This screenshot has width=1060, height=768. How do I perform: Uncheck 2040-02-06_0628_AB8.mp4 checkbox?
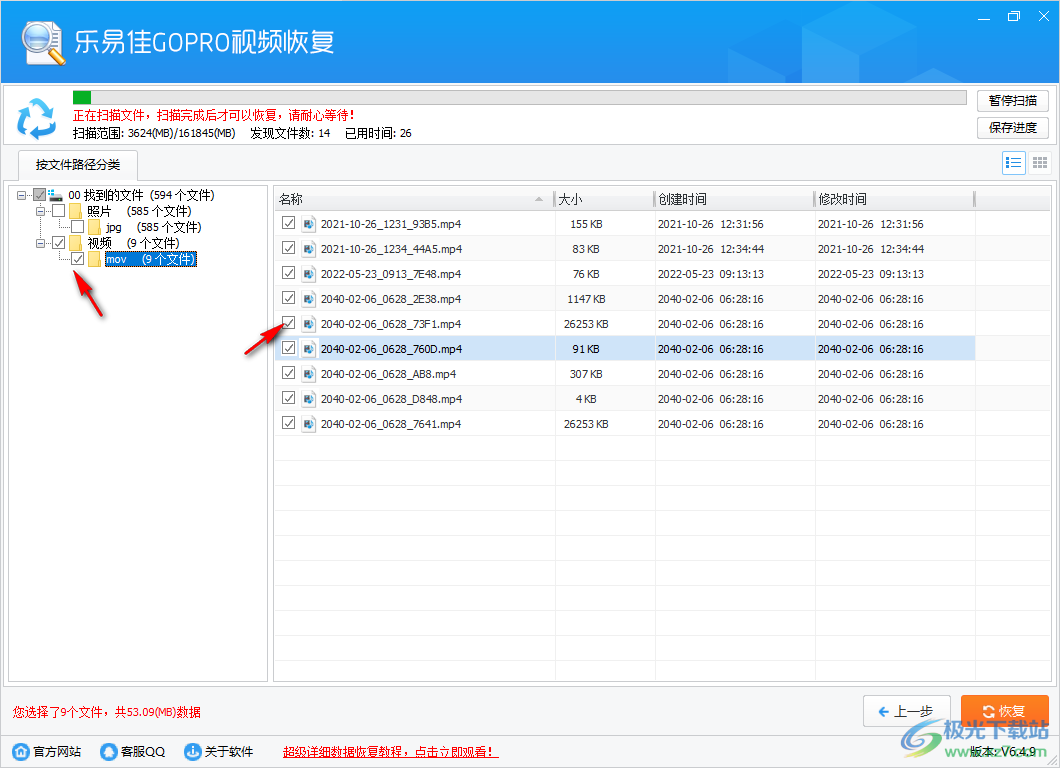tap(289, 373)
